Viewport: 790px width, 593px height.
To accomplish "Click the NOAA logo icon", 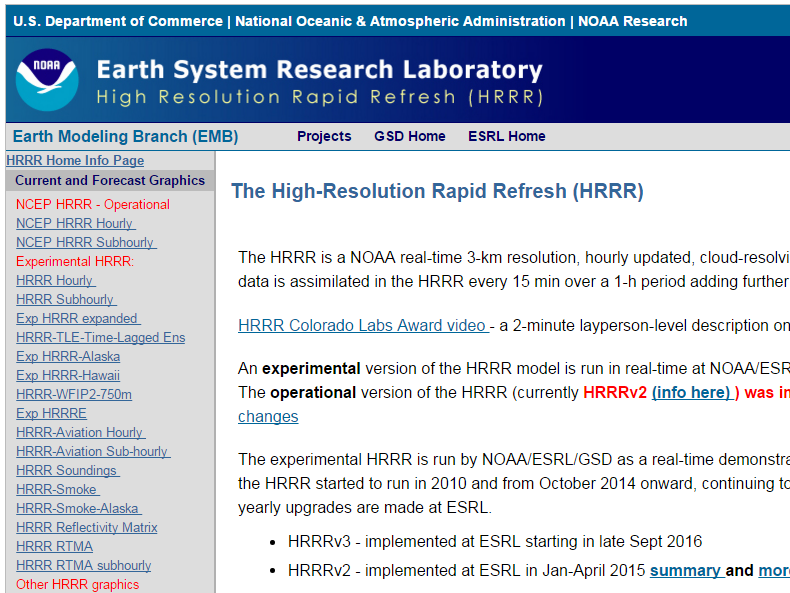I will [47, 80].
